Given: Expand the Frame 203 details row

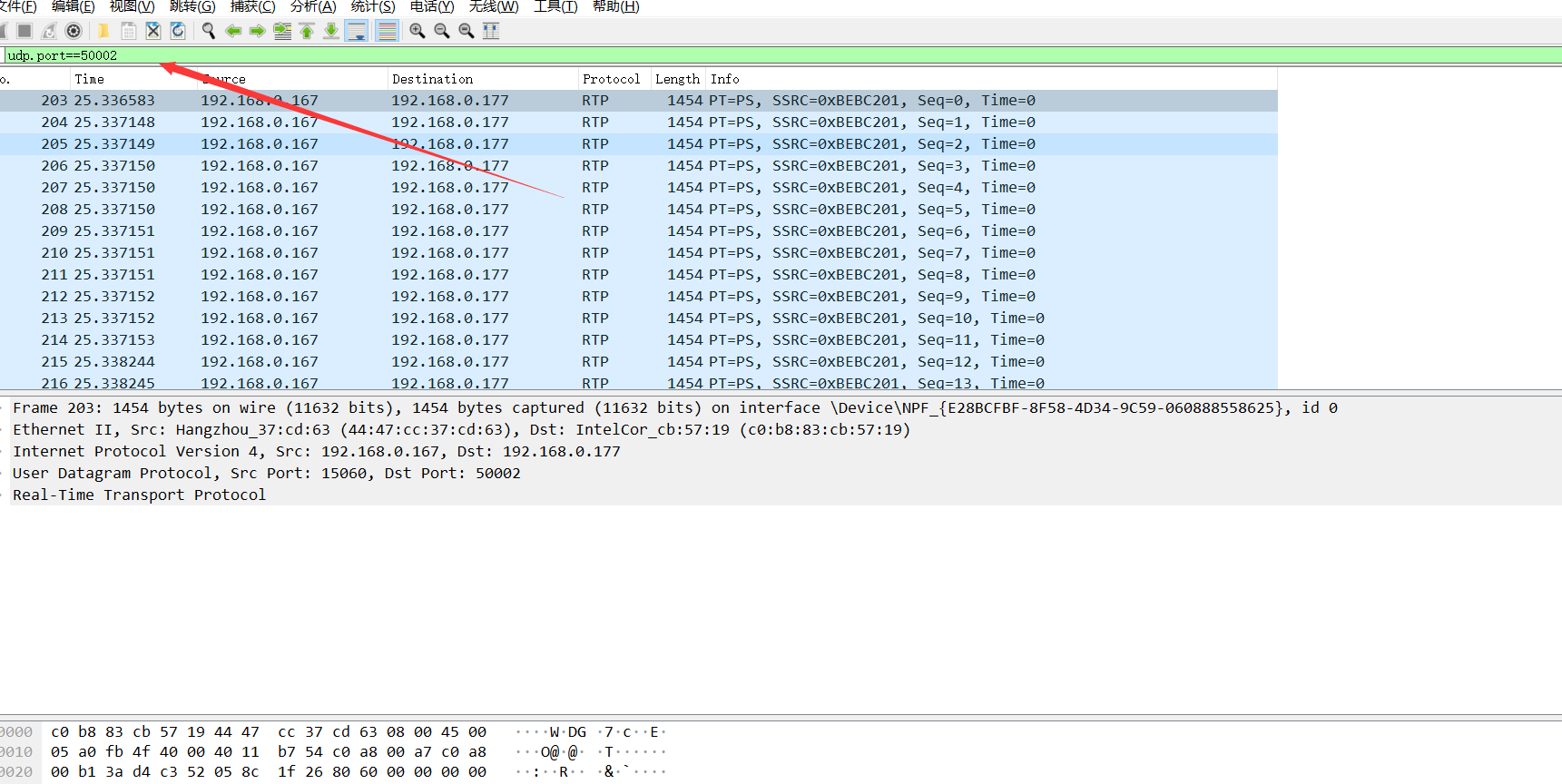Looking at the screenshot, I should pyautogui.click(x=781, y=408).
